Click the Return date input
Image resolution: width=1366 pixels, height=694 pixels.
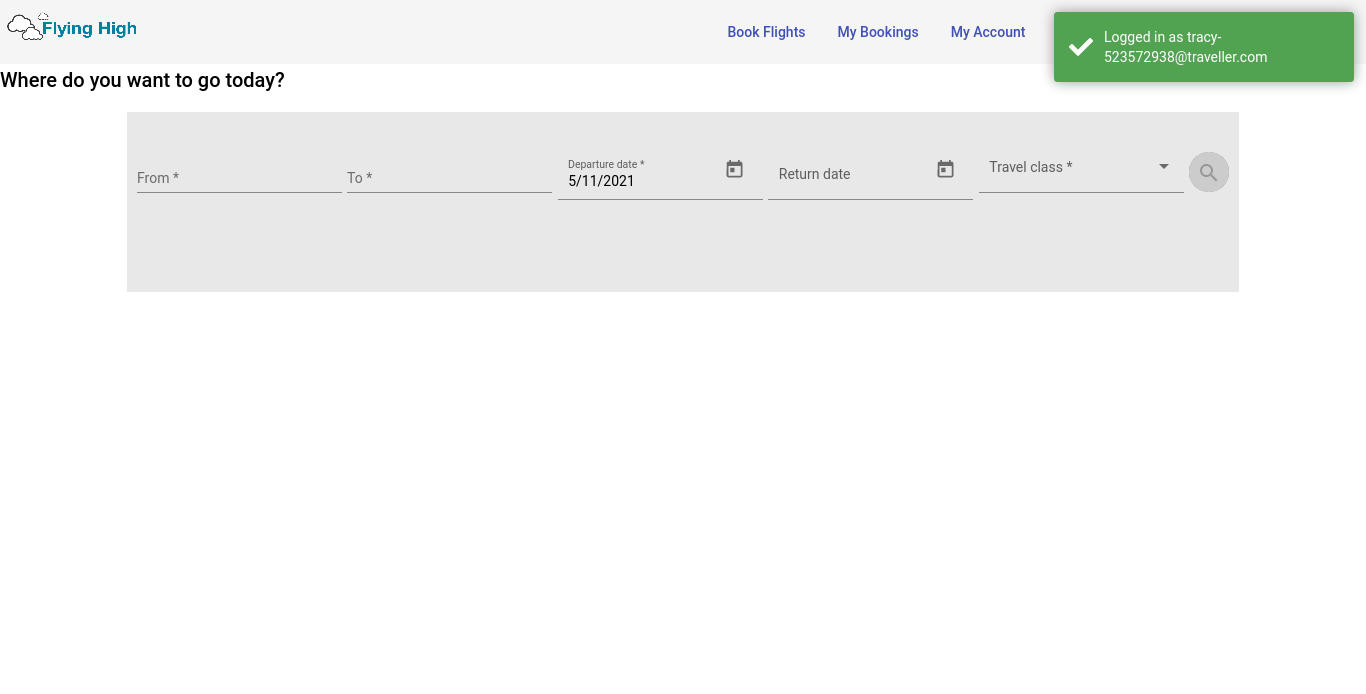850,174
